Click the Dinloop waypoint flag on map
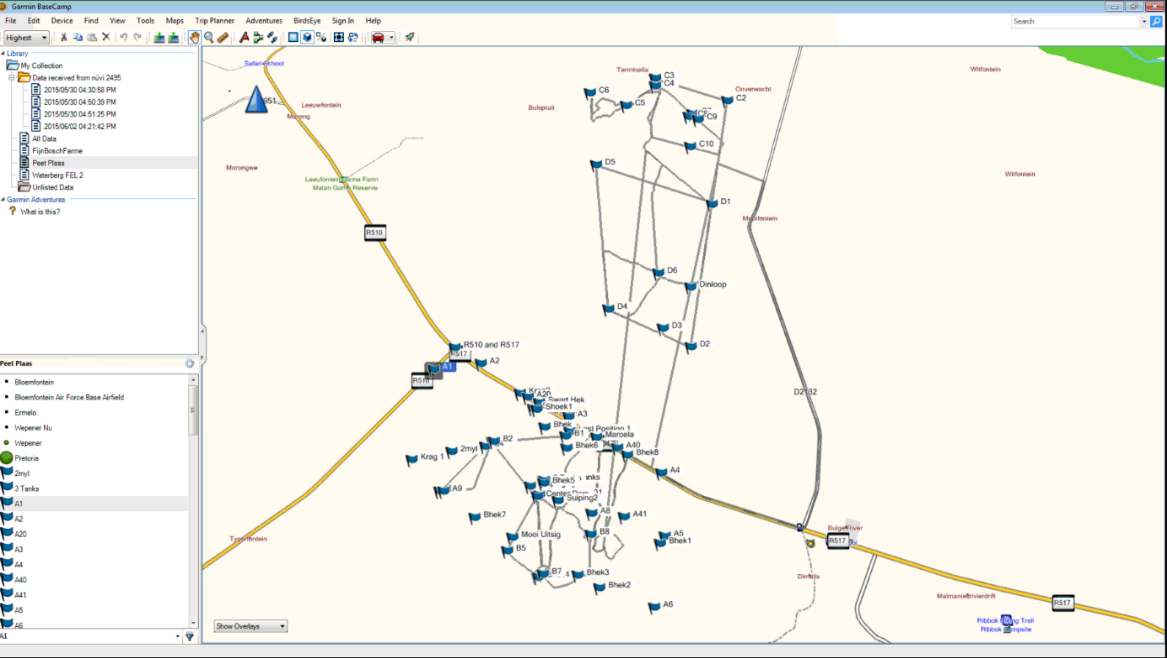1167x658 pixels. click(x=690, y=287)
